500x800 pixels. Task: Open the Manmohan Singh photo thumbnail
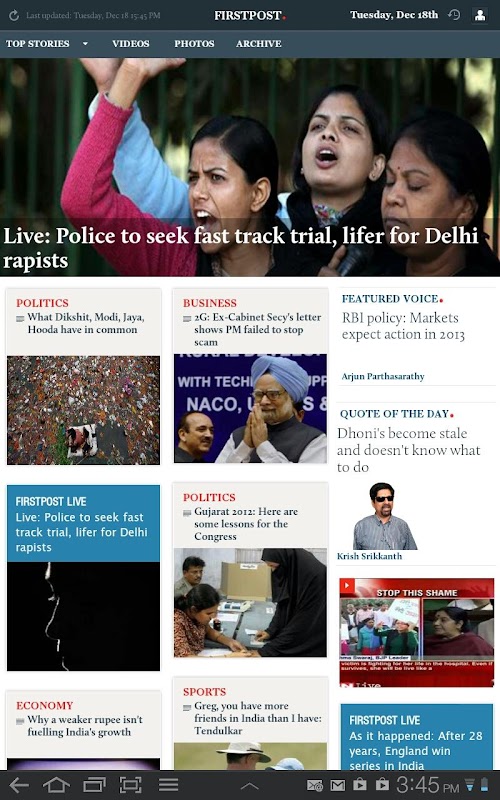[x=250, y=409]
